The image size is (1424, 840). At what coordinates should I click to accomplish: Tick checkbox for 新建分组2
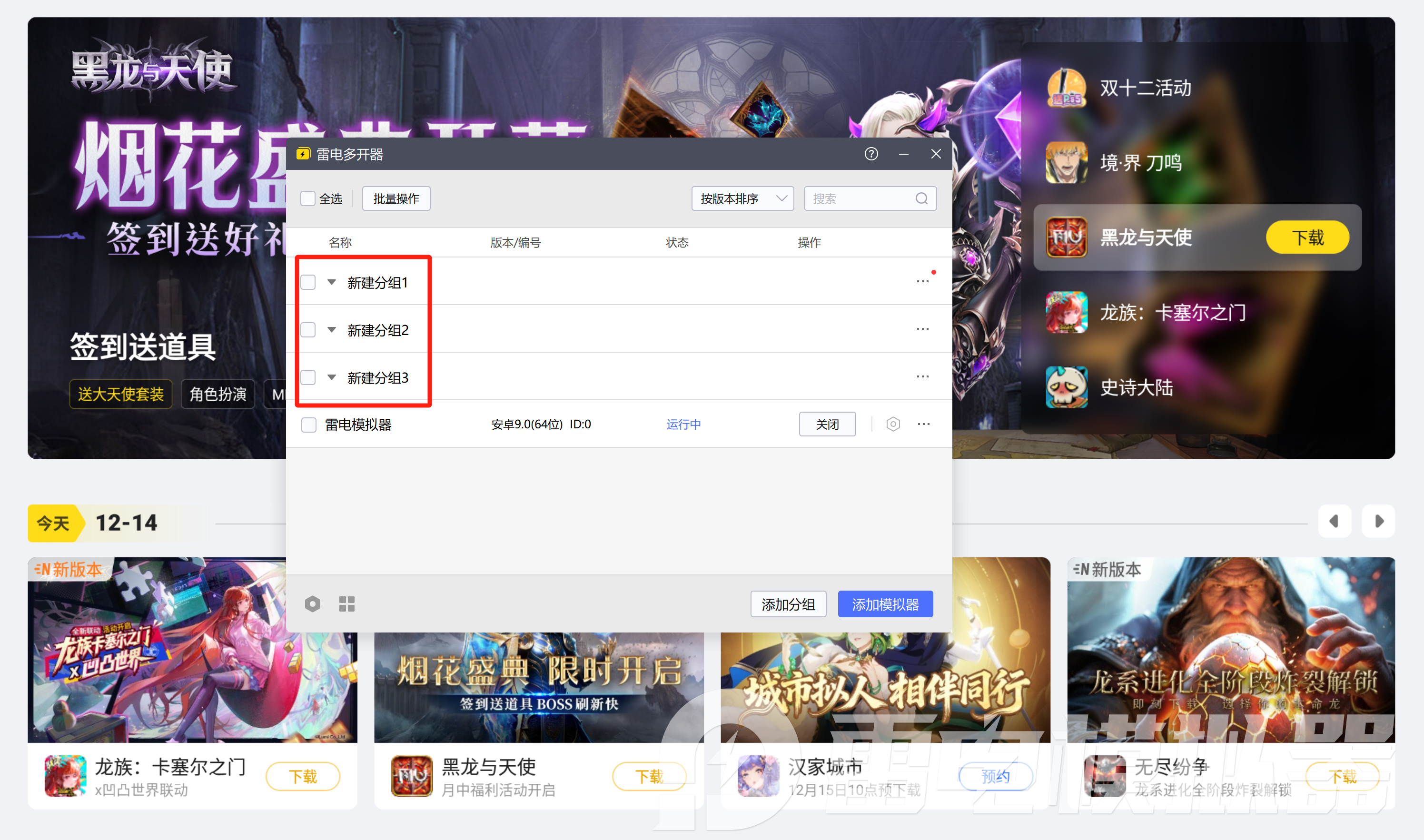[308, 329]
